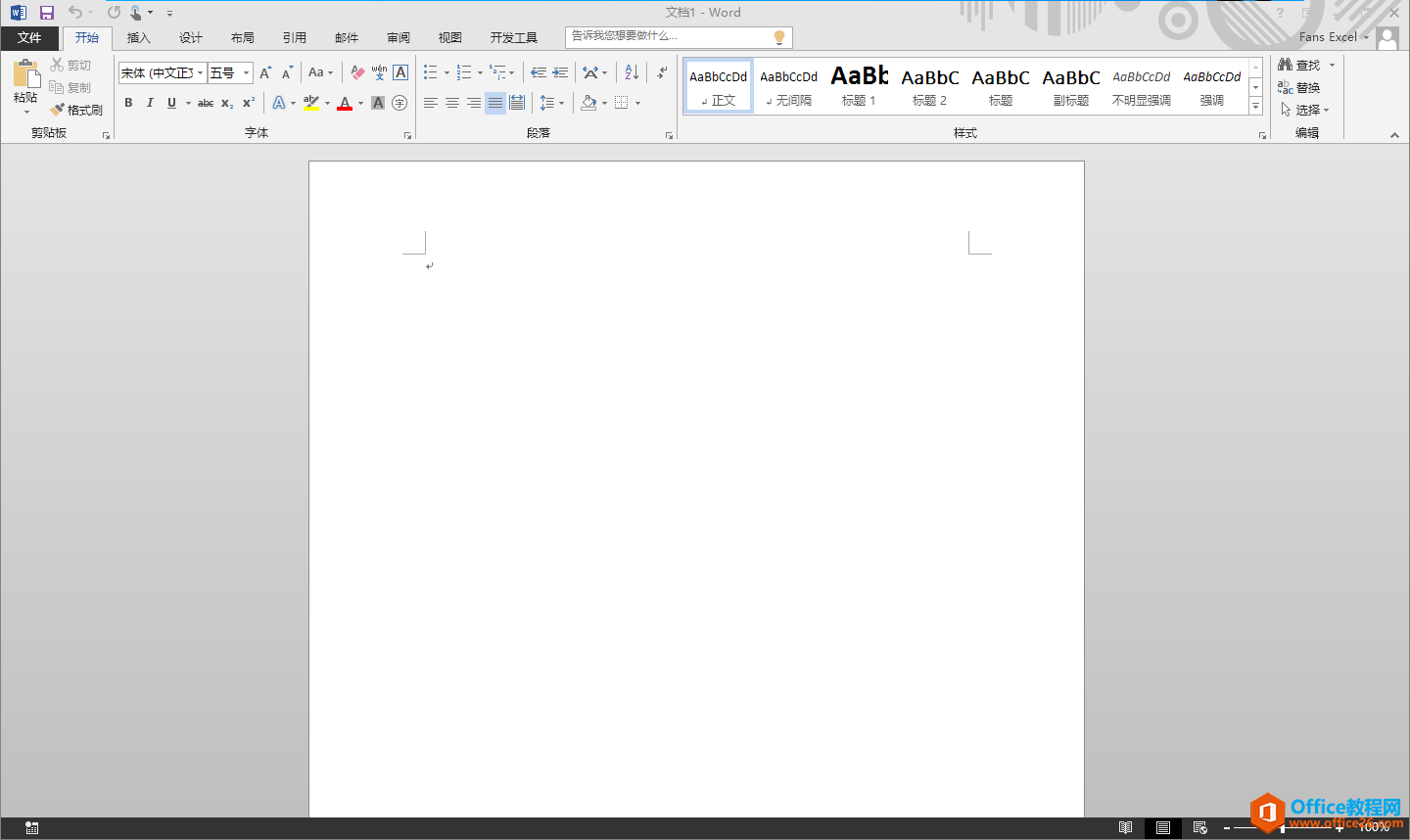The width and height of the screenshot is (1410, 840).
Task: Toggle Italic formatting
Action: [x=150, y=103]
